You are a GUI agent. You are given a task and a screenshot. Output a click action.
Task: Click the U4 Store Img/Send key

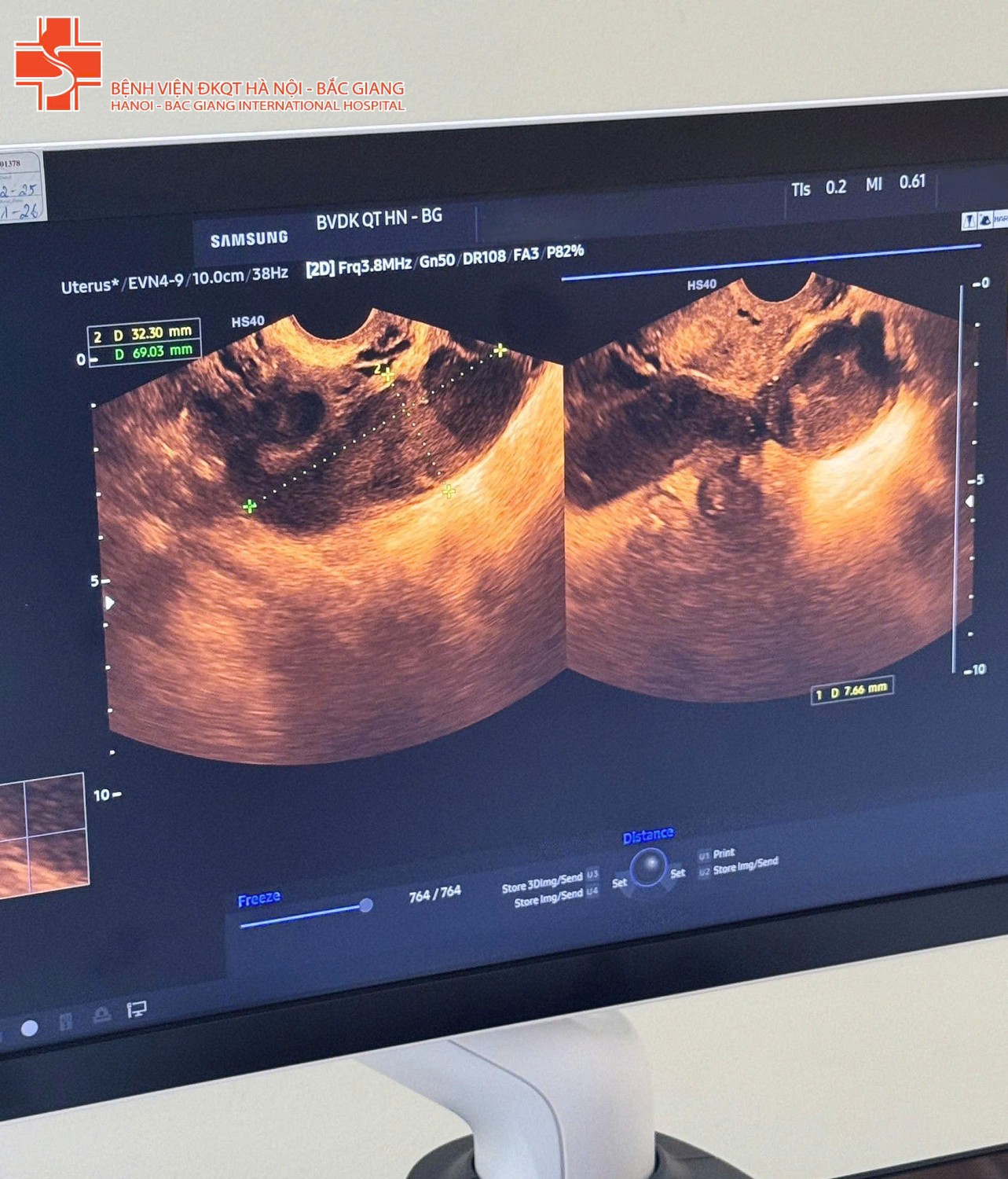[592, 891]
